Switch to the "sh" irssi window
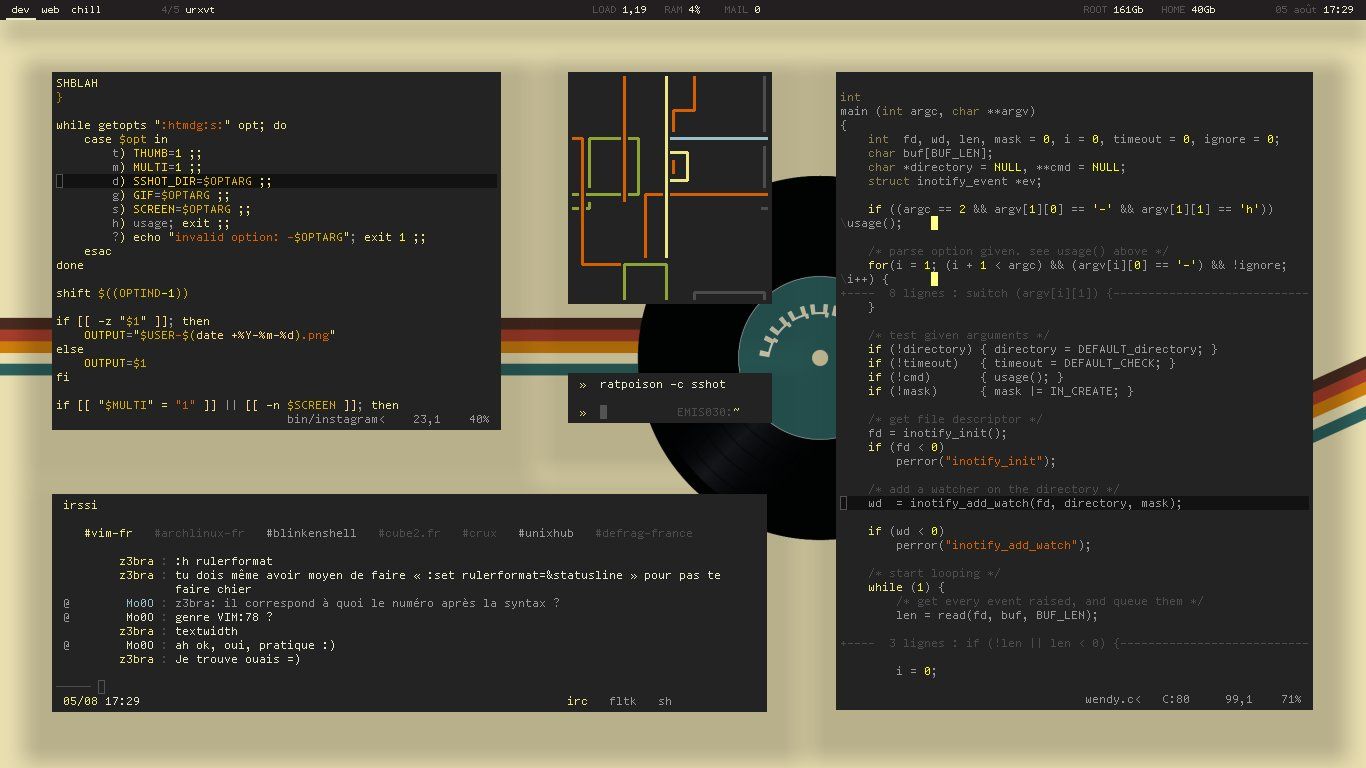 pyautogui.click(x=665, y=701)
